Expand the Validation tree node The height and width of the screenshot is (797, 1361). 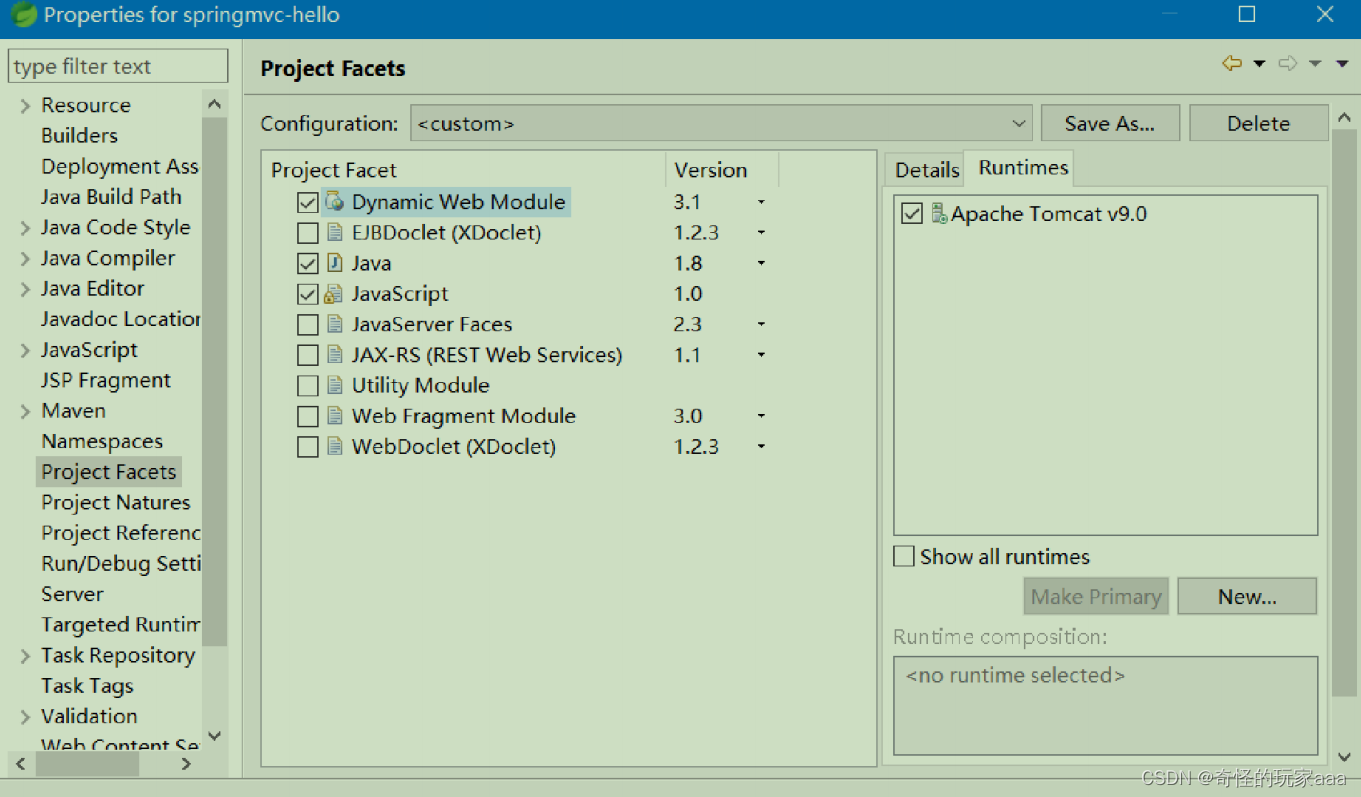pyautogui.click(x=25, y=717)
